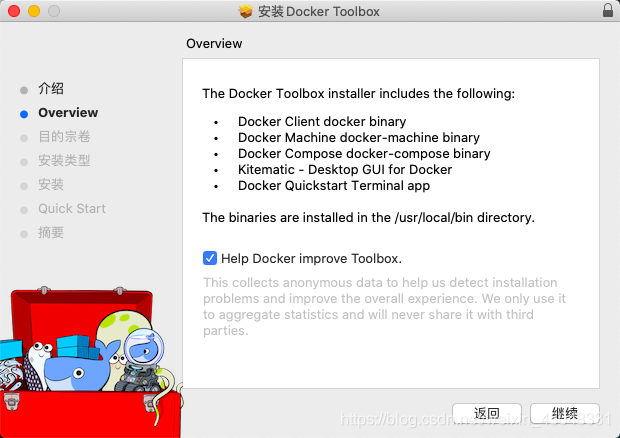Select the 摘要 step in sidebar
Image resolution: width=620 pixels, height=438 pixels.
(51, 232)
